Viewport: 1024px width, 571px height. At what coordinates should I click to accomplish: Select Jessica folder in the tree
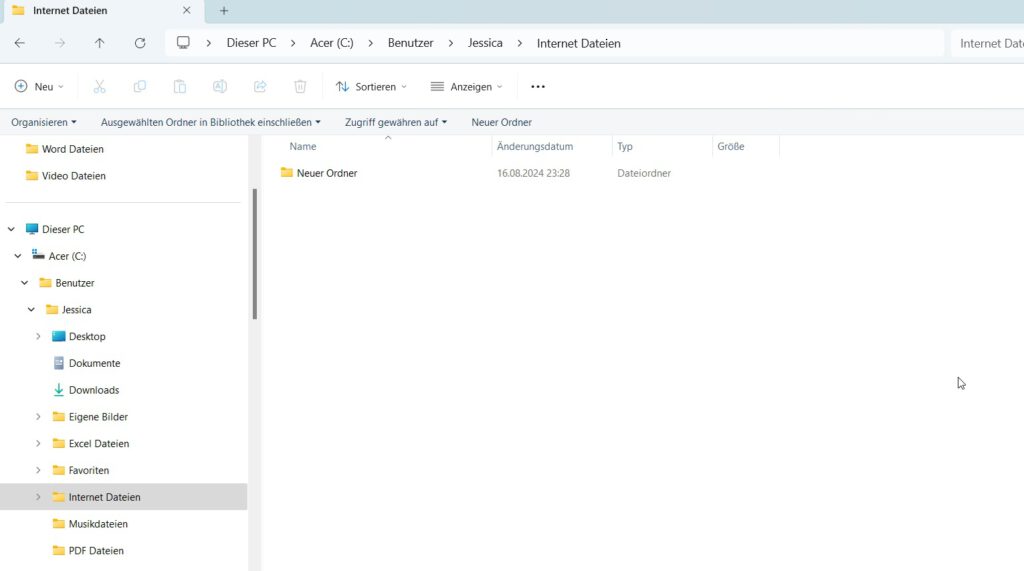(76, 310)
